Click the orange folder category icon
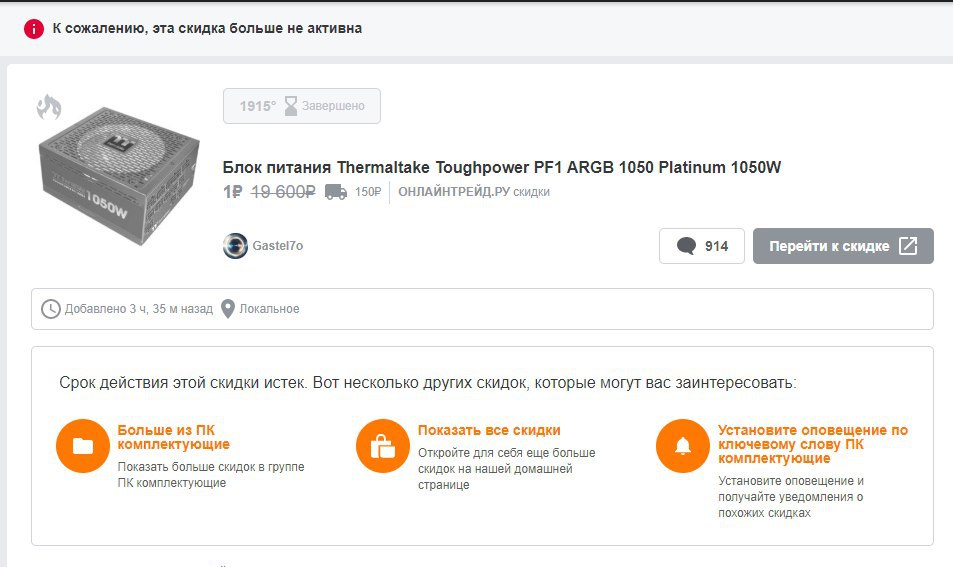This screenshot has width=953, height=567. tap(83, 446)
